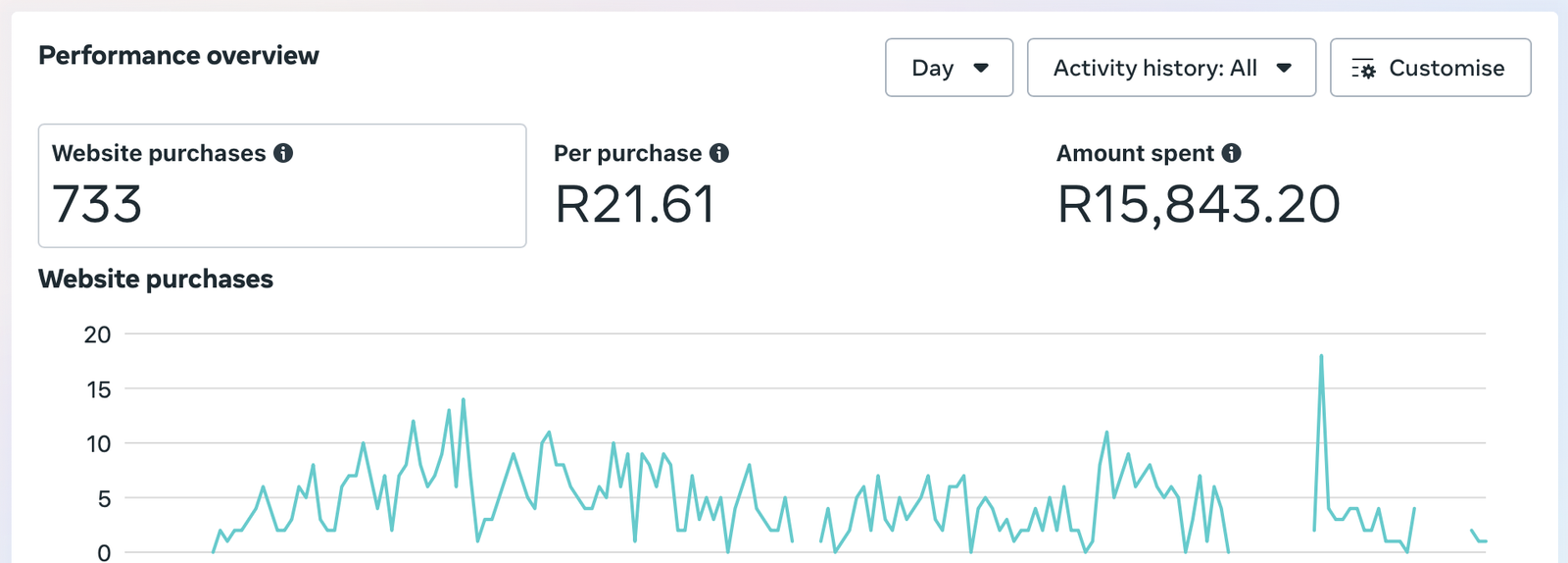
Task: Expand the Activity history: All dropdown
Action: 1171,68
